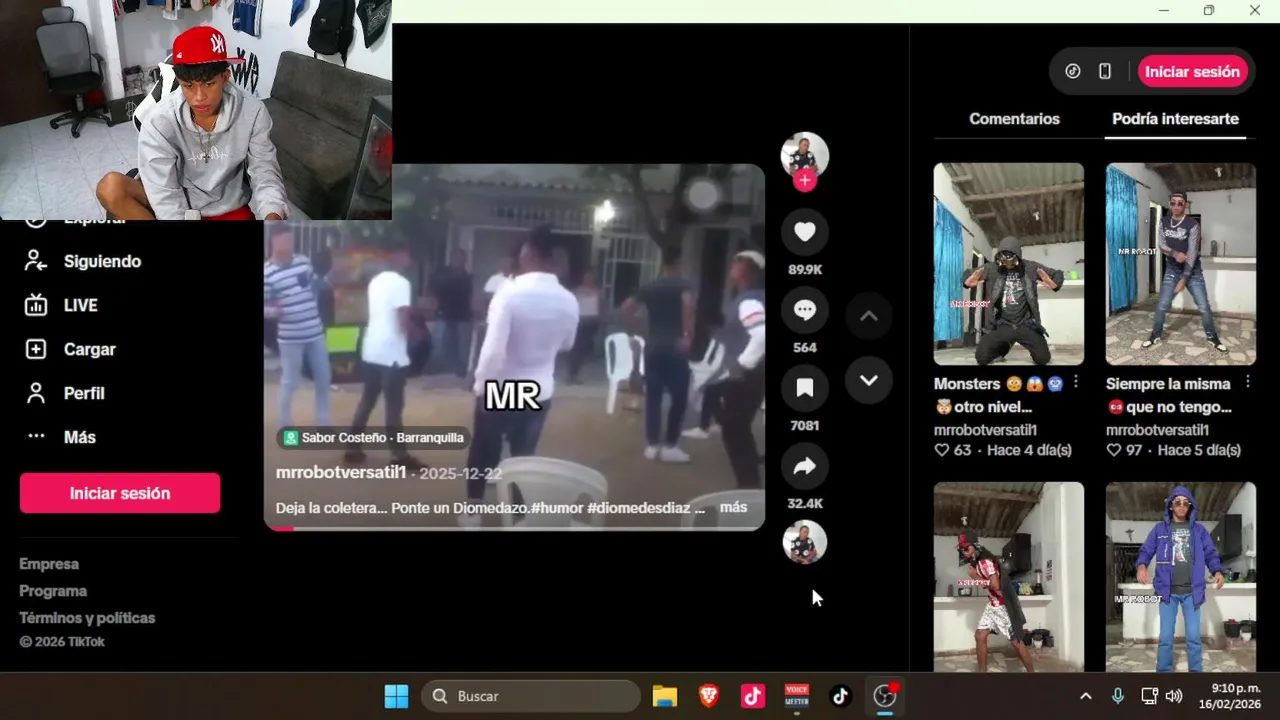Open comments via speech bubble icon
This screenshot has height=720, width=1280.
pos(805,310)
